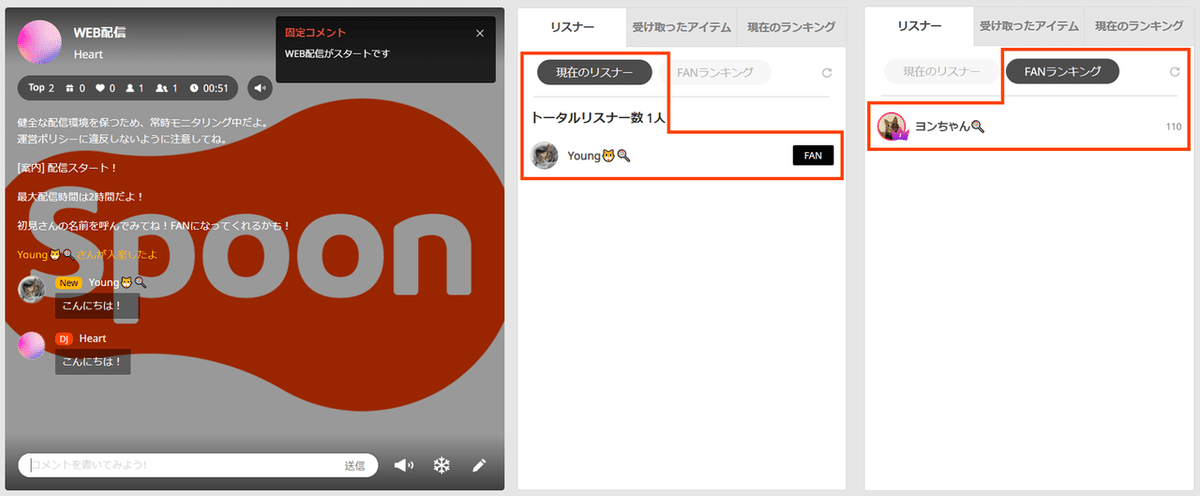Select リスナー tab in the panel listing Young
The image size is (1200, 496).
coord(574,26)
